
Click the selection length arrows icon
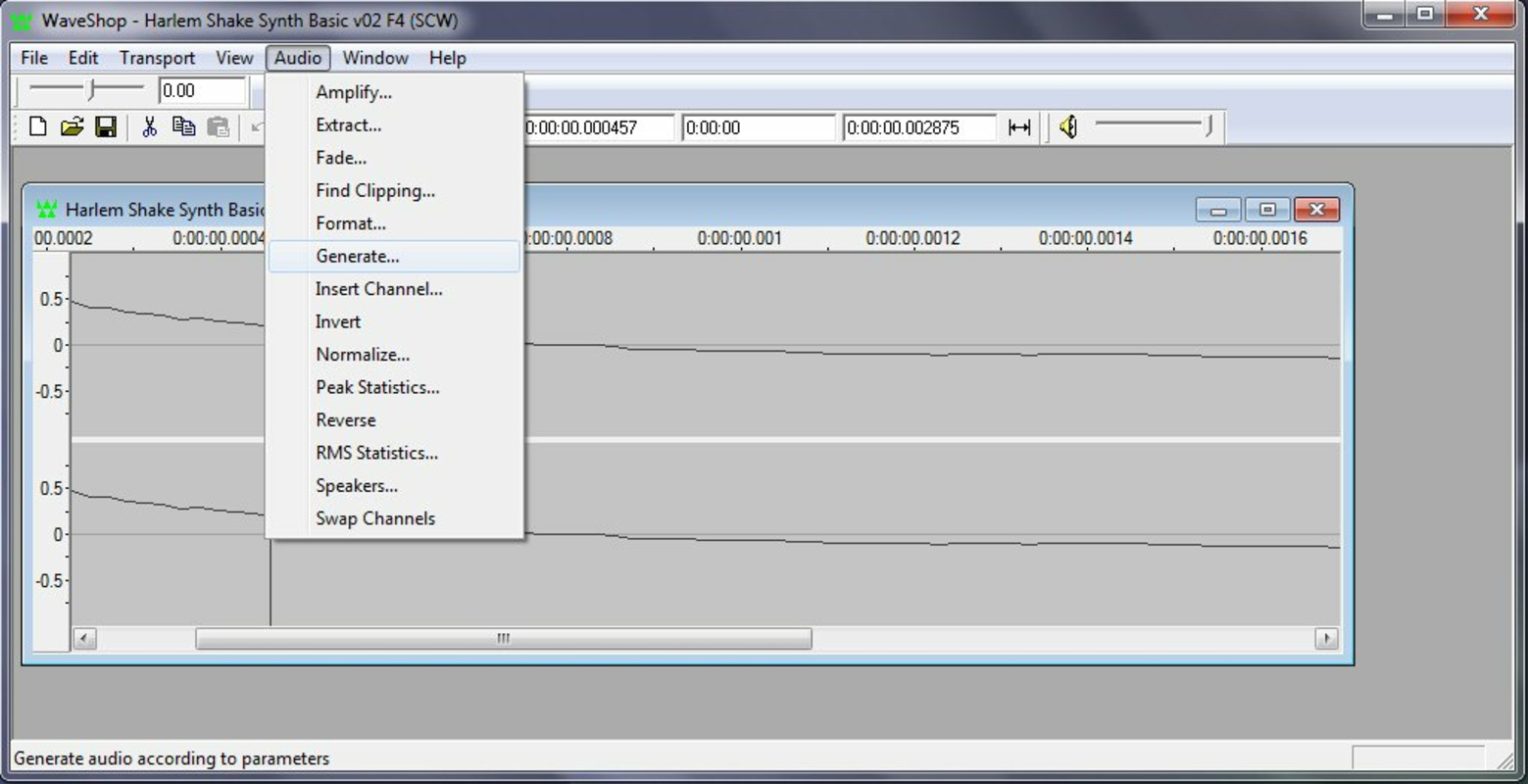(1019, 127)
